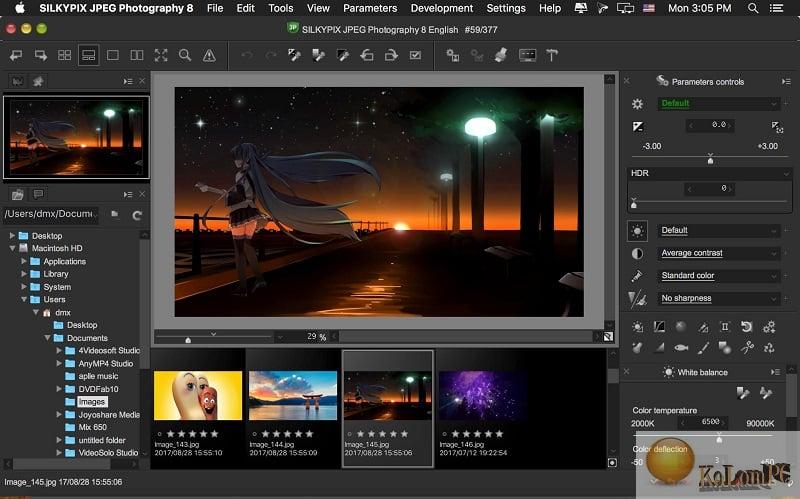Open the hammer tools icon
Viewport: 800px width, 499px height.
click(x=552, y=55)
